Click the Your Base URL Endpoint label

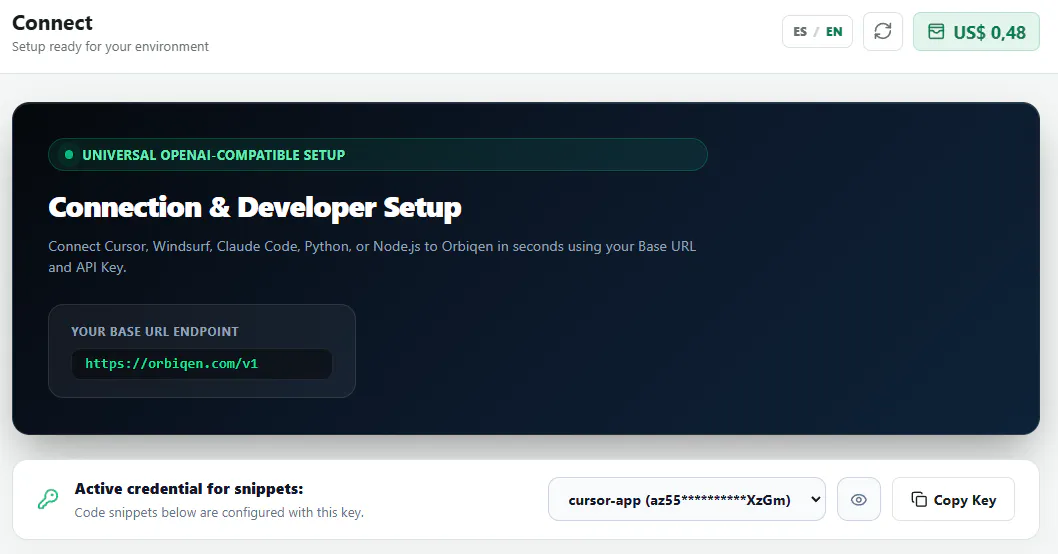pos(155,331)
